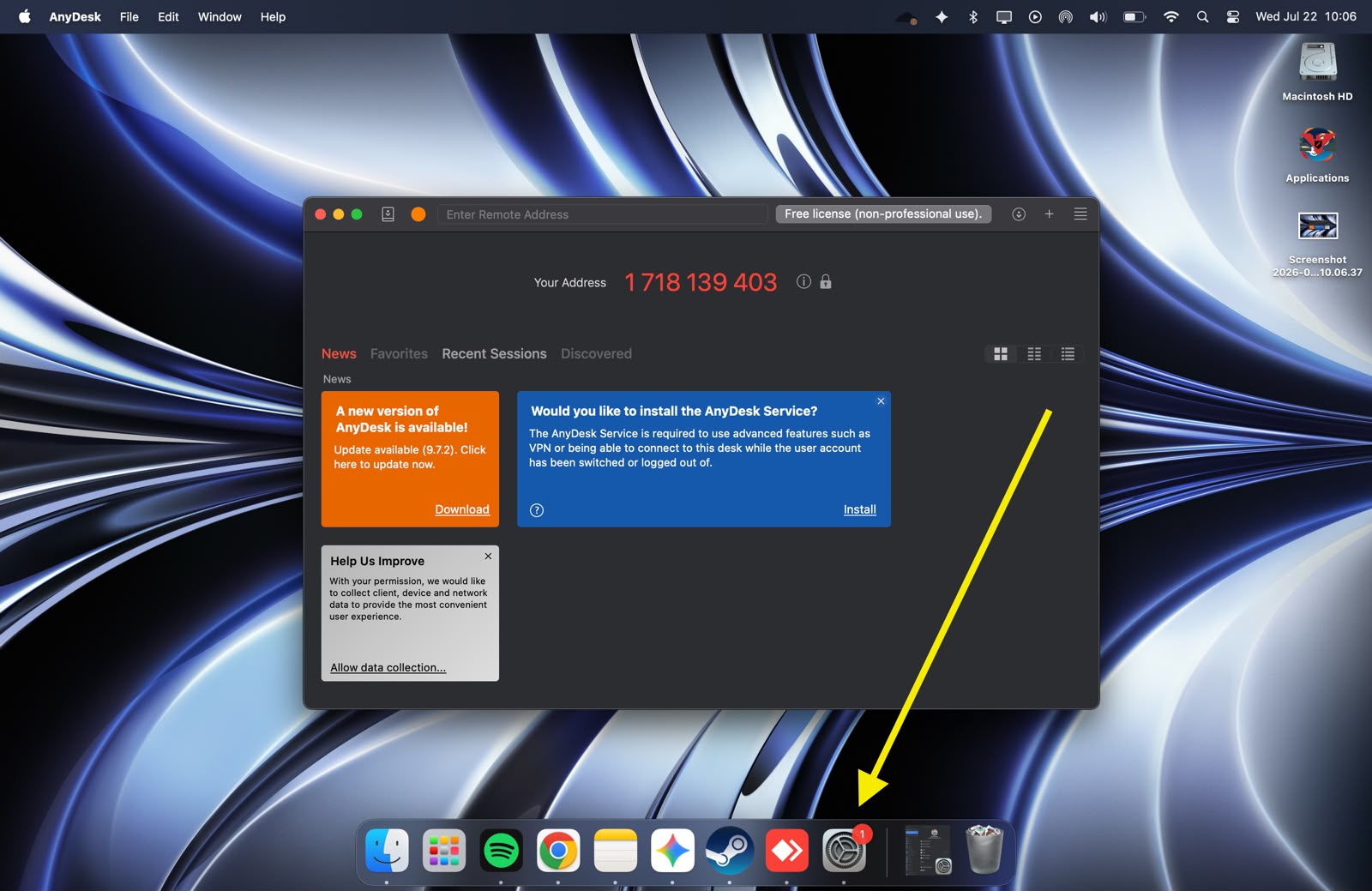Open the Applications folder on the desktop
The image size is (1372, 891).
[1317, 154]
